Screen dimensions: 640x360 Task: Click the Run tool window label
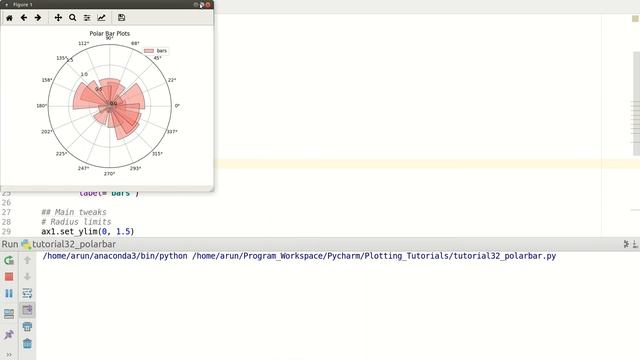[x=10, y=244]
